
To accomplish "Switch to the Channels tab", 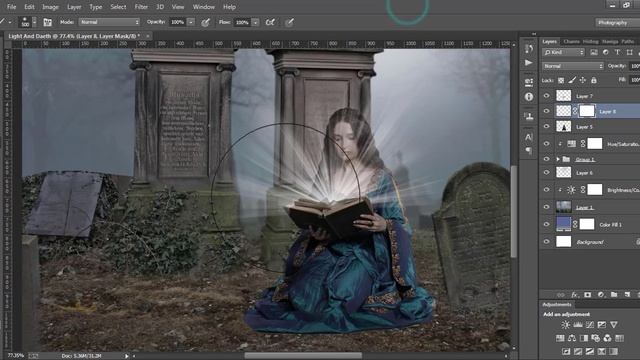I will [571, 41].
